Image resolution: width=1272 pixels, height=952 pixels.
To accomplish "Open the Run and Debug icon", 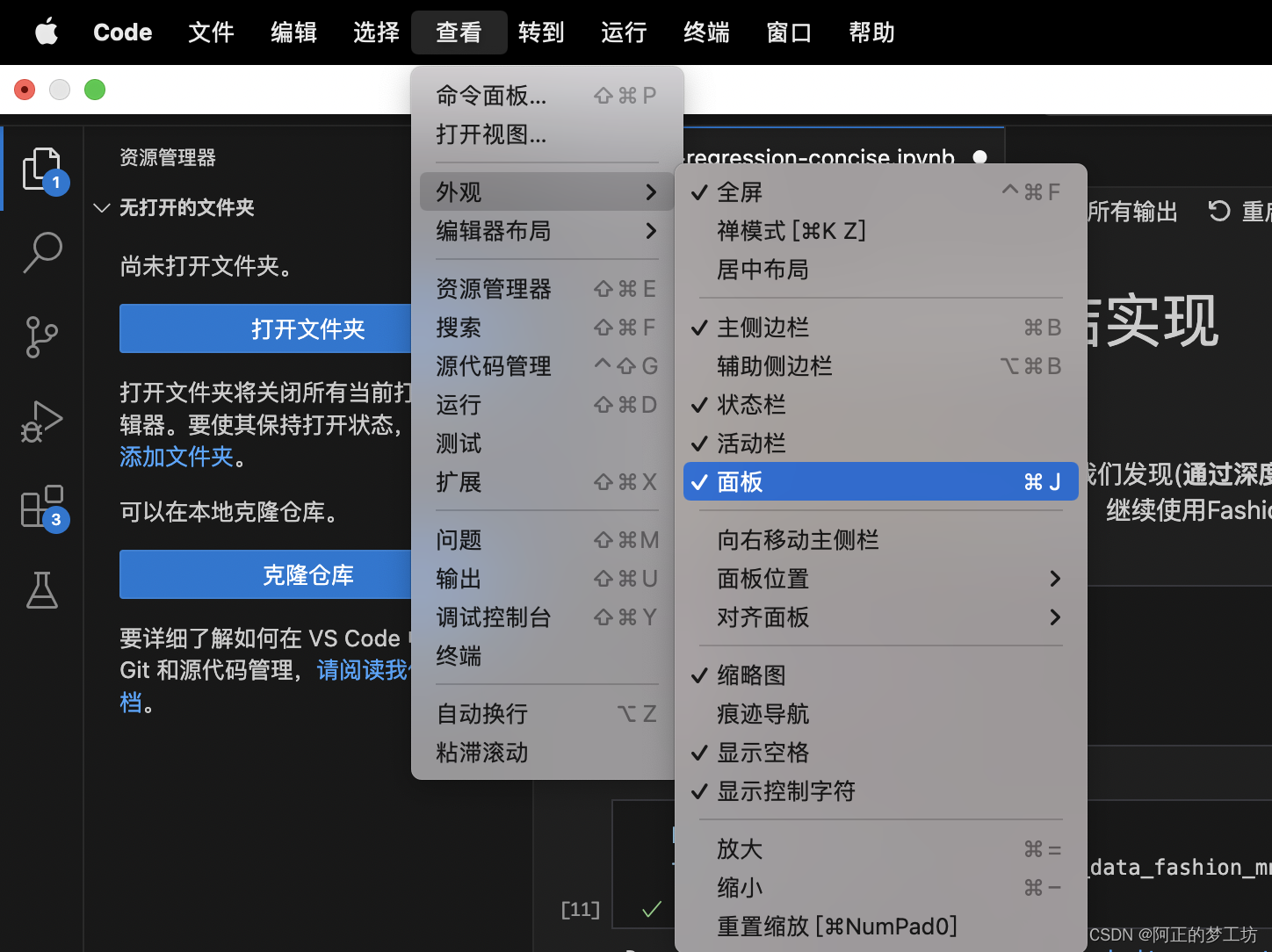I will [x=42, y=422].
